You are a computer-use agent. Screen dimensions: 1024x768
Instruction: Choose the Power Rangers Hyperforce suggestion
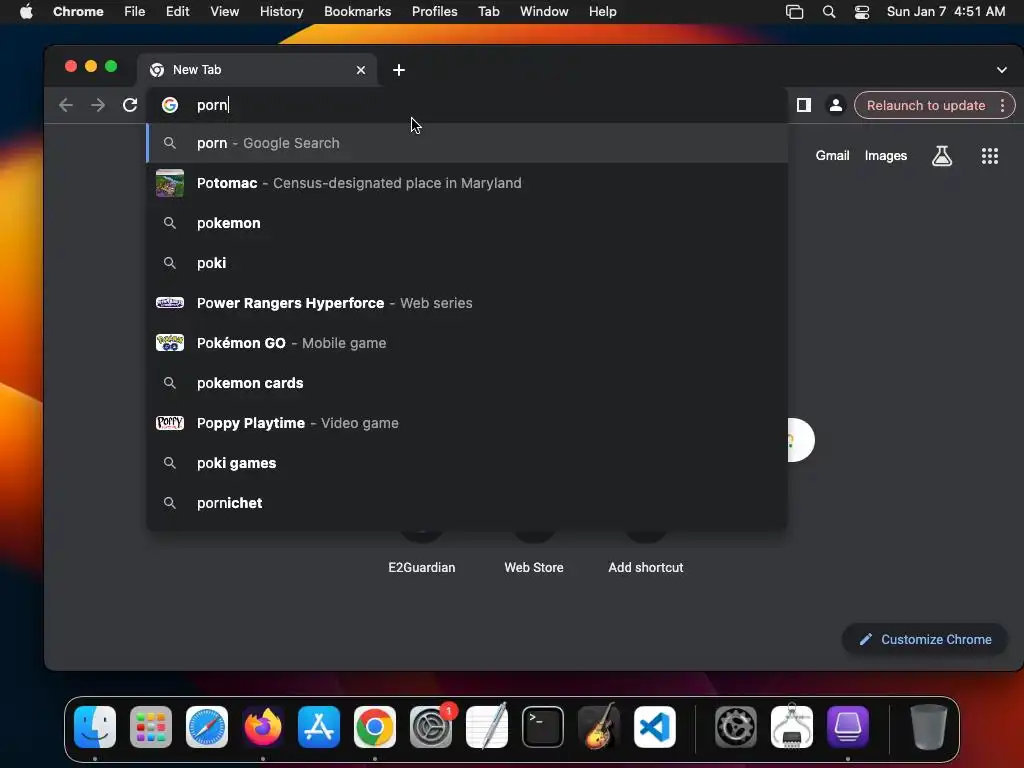pyautogui.click(x=467, y=303)
